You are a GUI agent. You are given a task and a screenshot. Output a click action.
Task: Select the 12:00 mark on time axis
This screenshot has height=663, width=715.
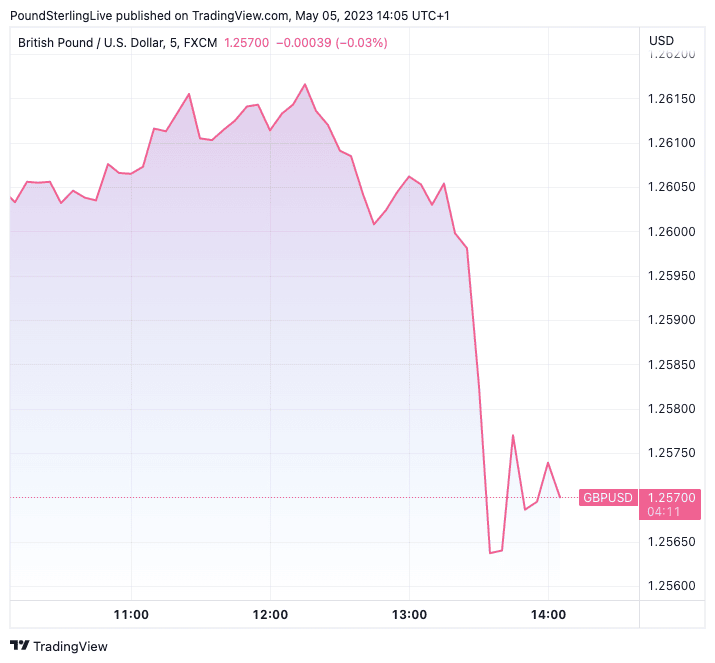tap(270, 614)
